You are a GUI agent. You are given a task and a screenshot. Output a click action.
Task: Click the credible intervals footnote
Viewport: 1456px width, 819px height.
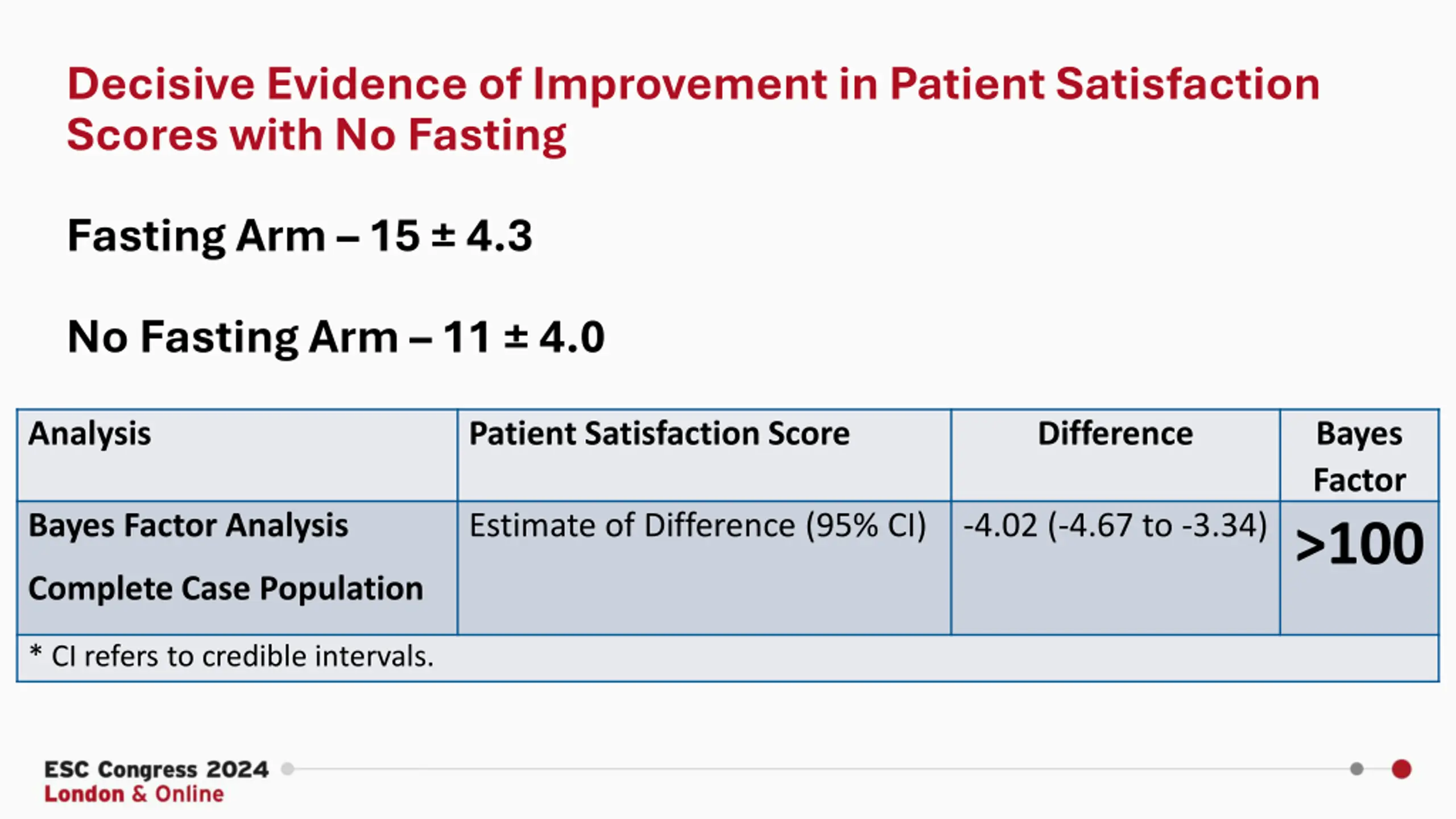pos(231,656)
